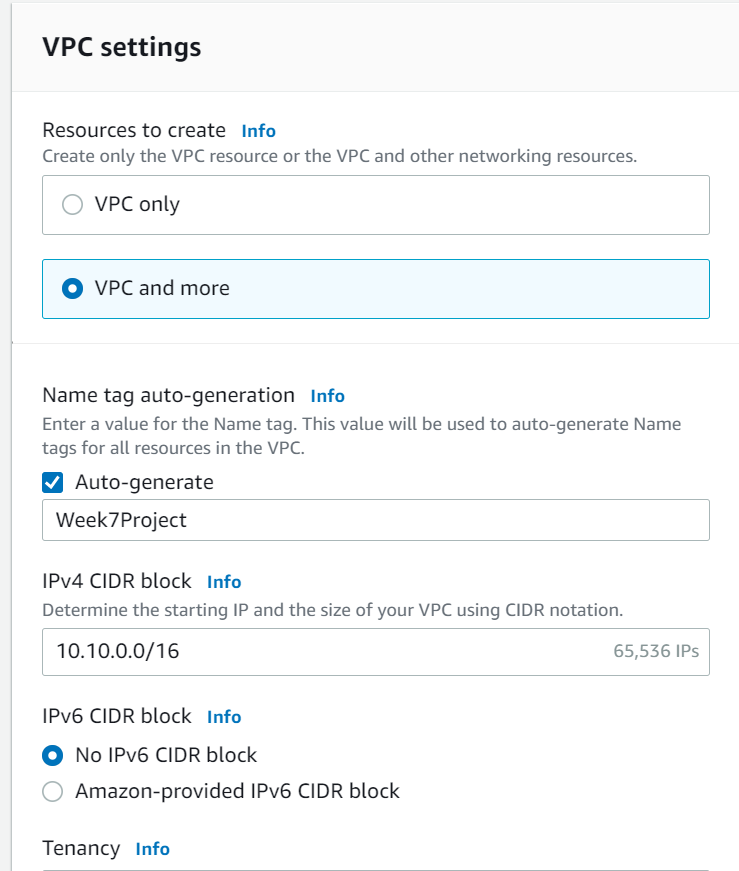Click the Tenancy section label
The height and width of the screenshot is (871, 739).
81,849
